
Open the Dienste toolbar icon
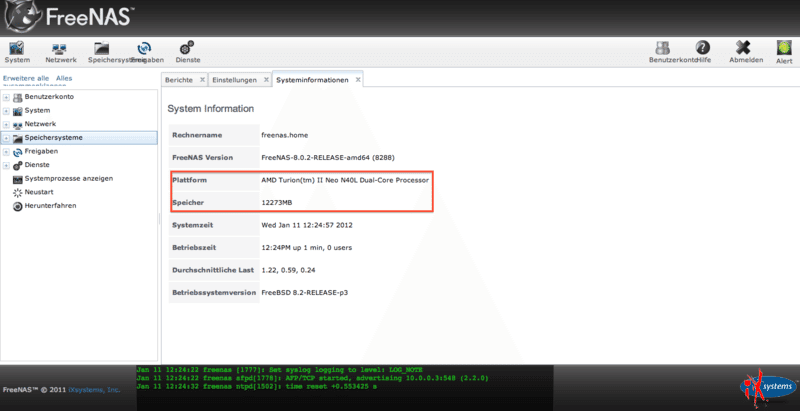pos(187,48)
